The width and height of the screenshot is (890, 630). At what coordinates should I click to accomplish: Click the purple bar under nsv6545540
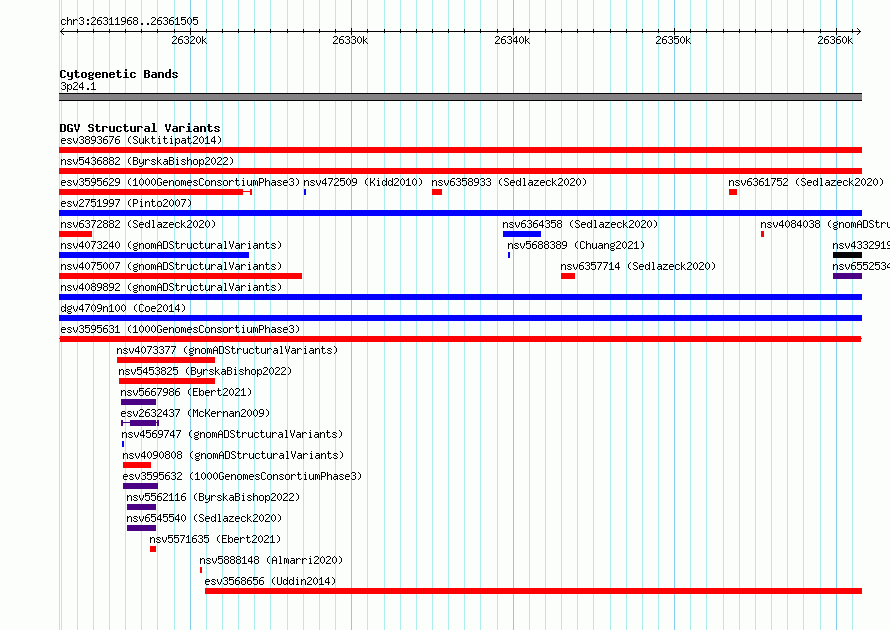(x=141, y=528)
